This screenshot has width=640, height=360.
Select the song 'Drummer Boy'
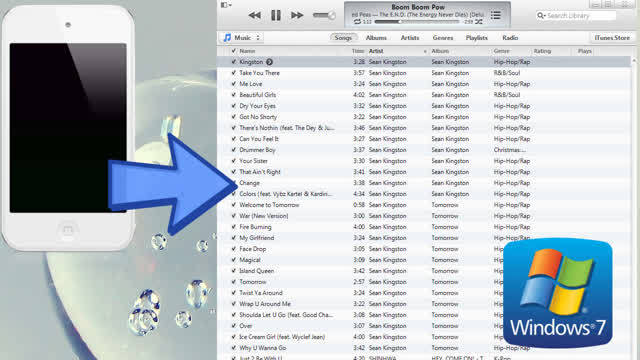point(257,150)
